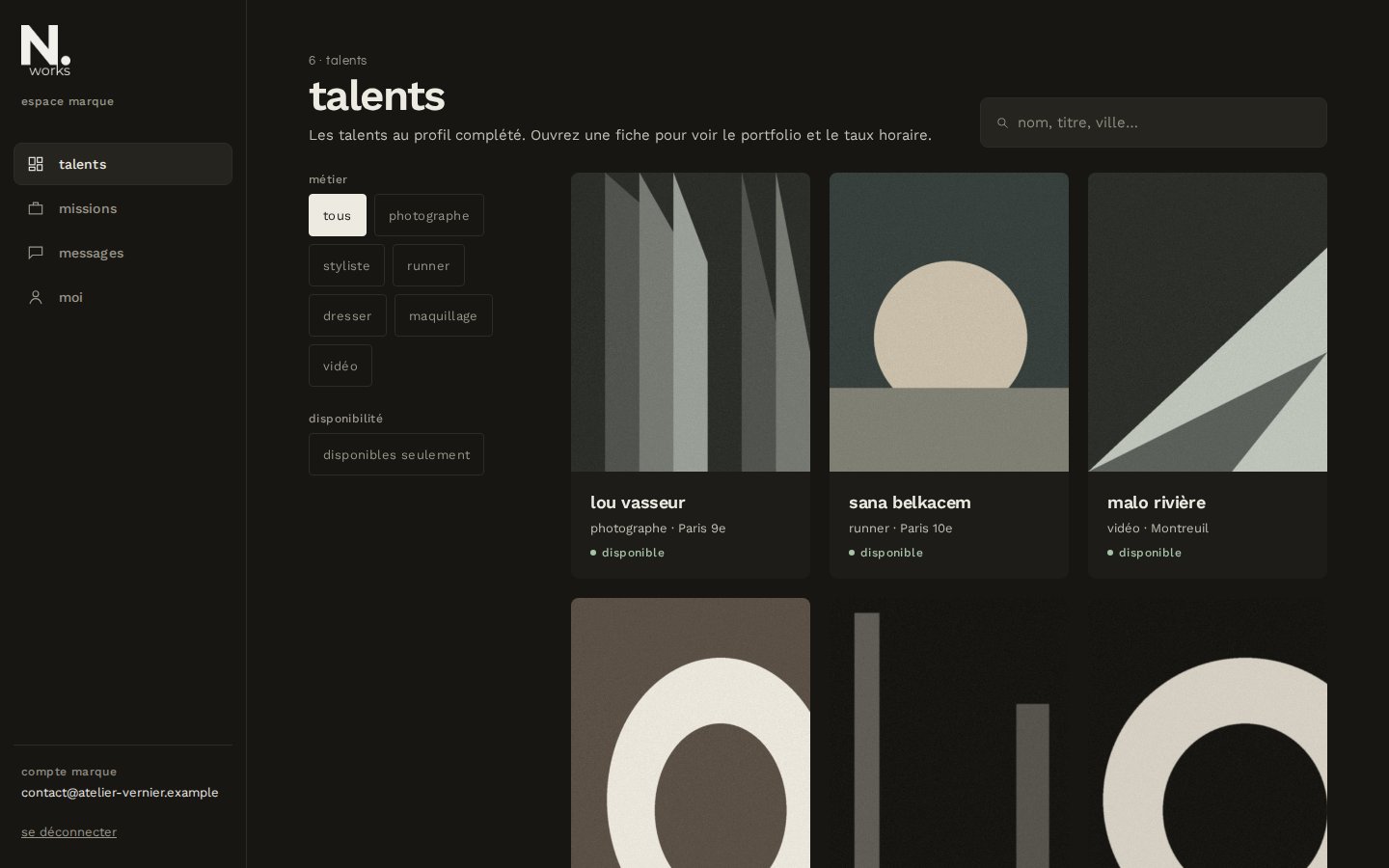Filter by vidéo métier
Viewport: 1389px width, 868px height.
point(340,366)
